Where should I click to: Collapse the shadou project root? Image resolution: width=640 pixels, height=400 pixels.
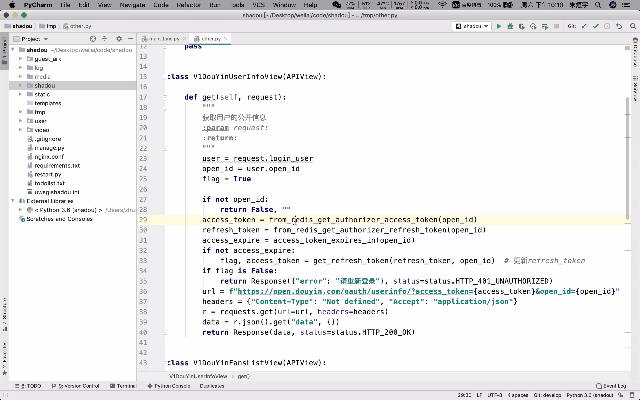(x=13, y=50)
